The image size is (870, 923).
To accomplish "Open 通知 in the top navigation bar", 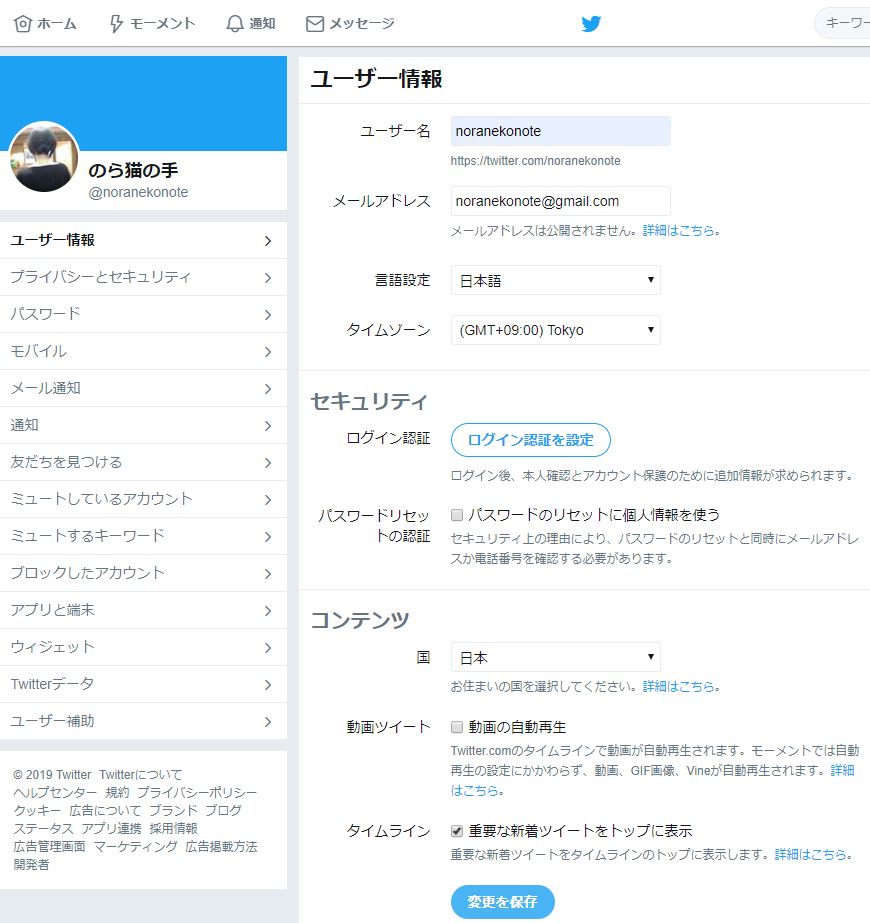I will [x=251, y=24].
